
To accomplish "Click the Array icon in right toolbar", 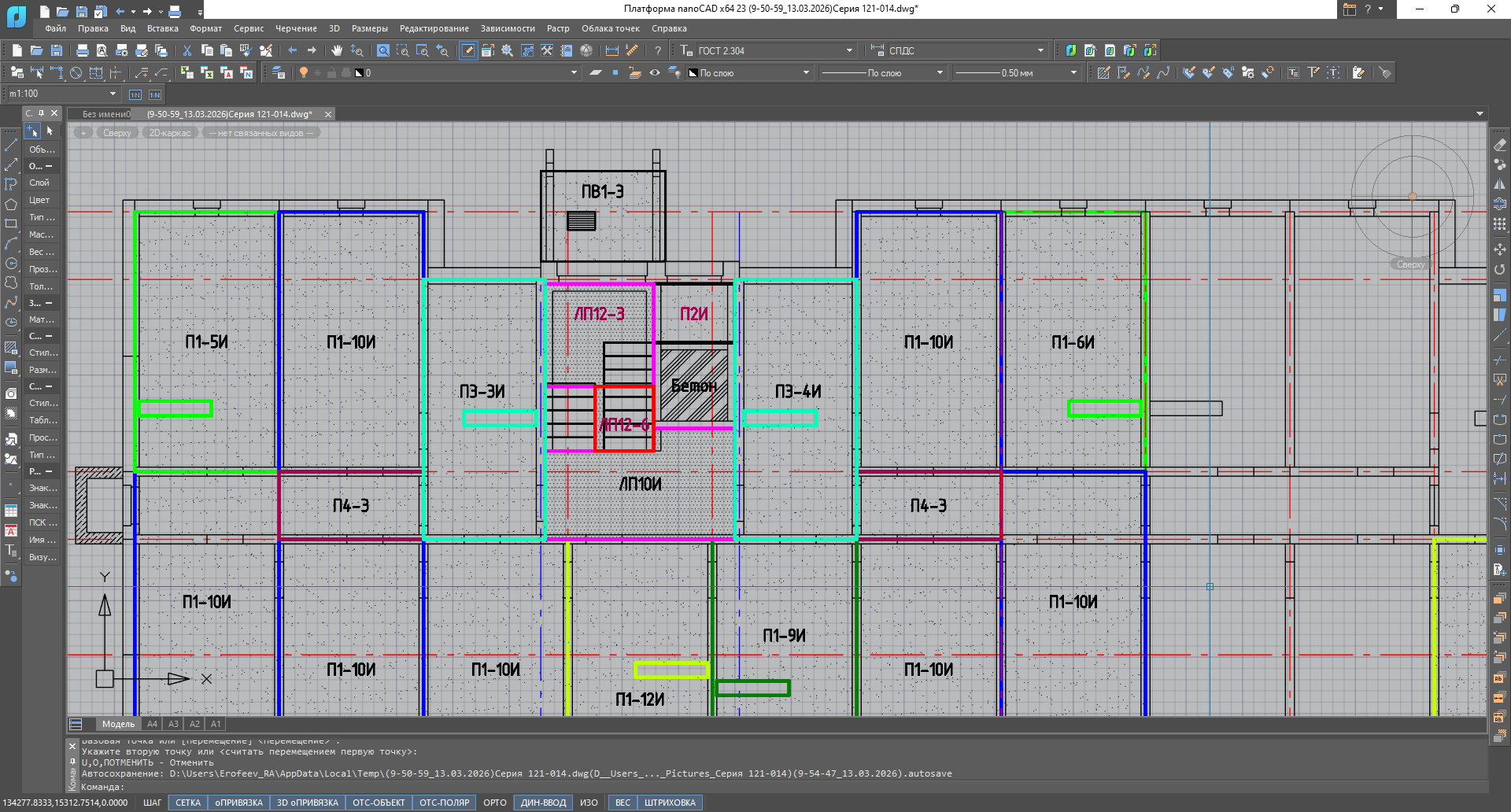I will point(1500,224).
